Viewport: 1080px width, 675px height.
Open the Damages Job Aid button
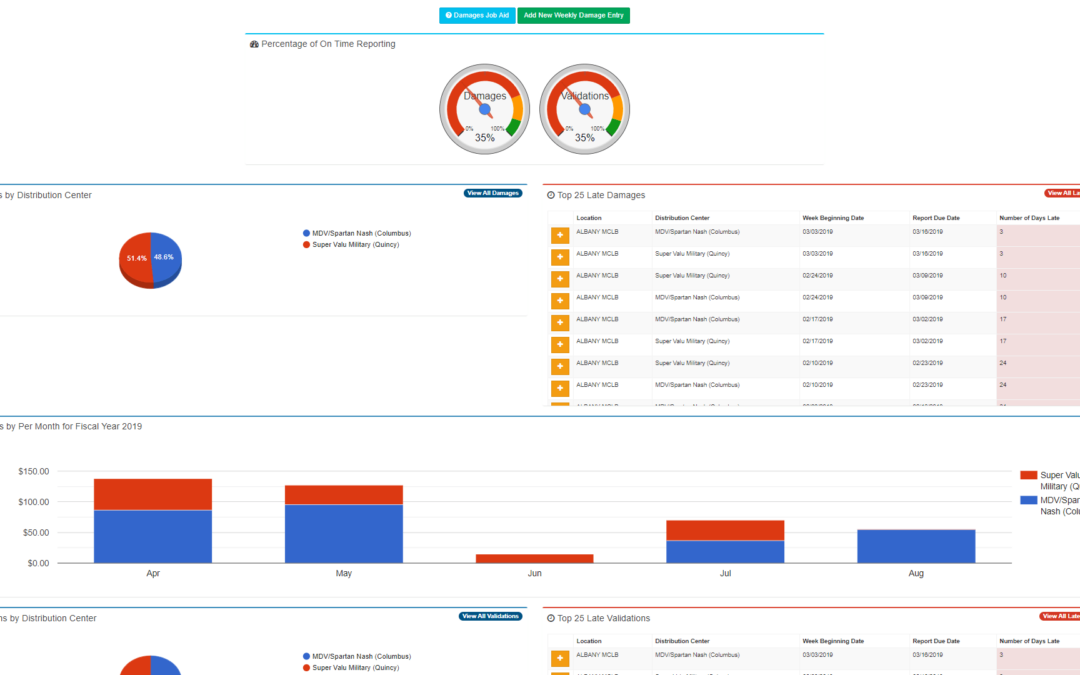coord(477,15)
